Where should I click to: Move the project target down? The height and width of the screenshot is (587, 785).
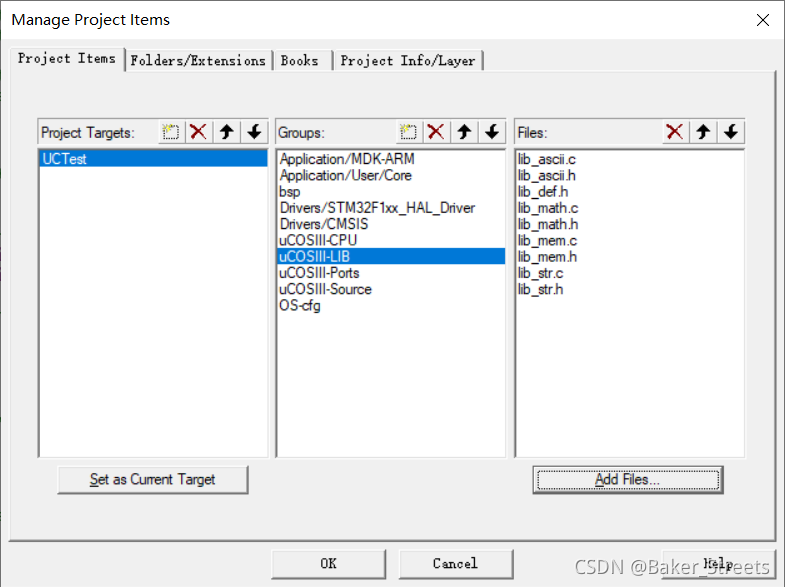point(254,132)
